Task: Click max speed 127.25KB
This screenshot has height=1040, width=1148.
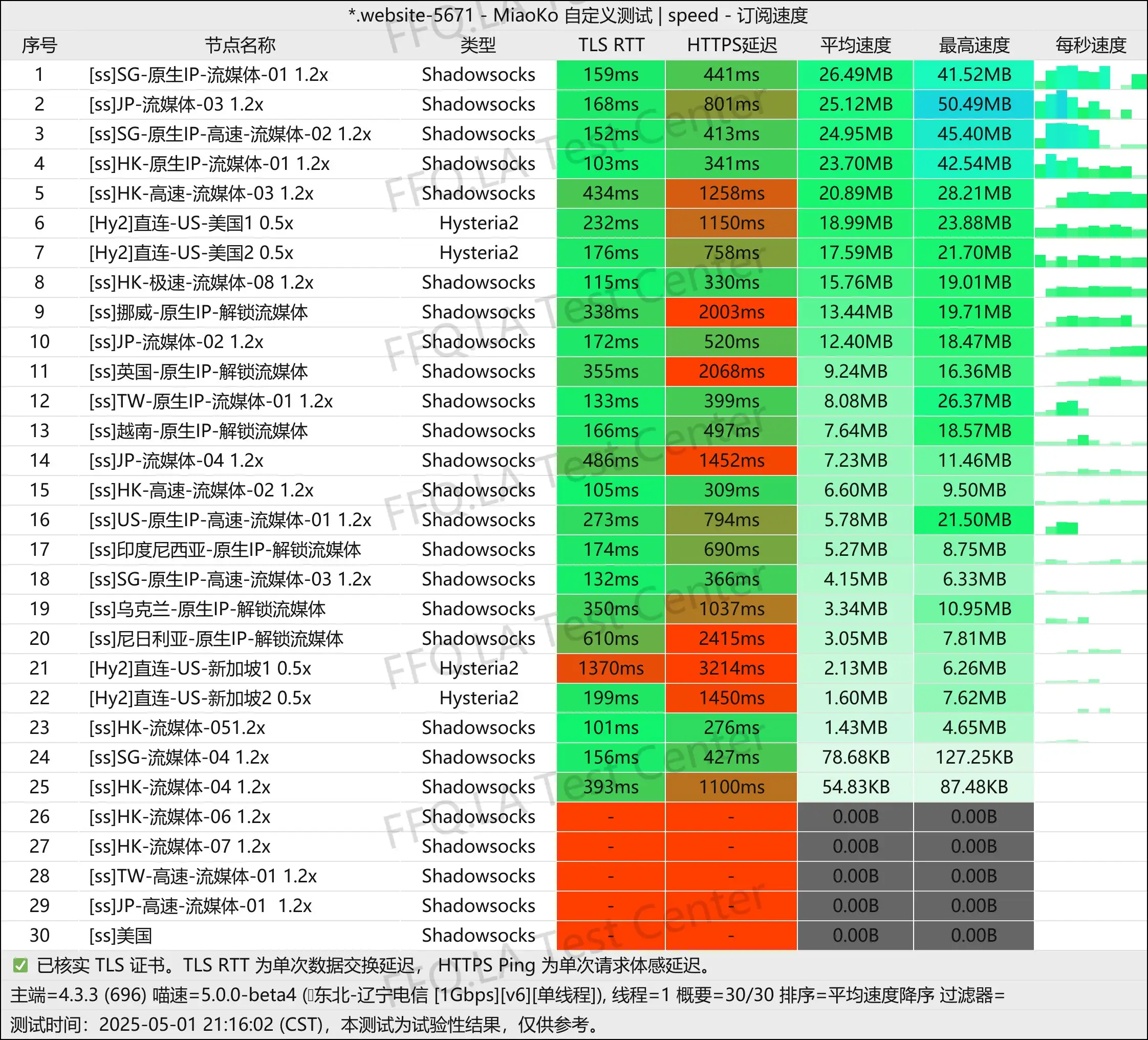Action: (x=974, y=757)
